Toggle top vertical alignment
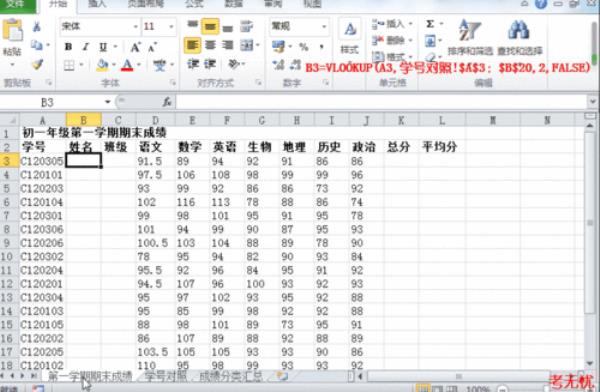 (x=192, y=25)
